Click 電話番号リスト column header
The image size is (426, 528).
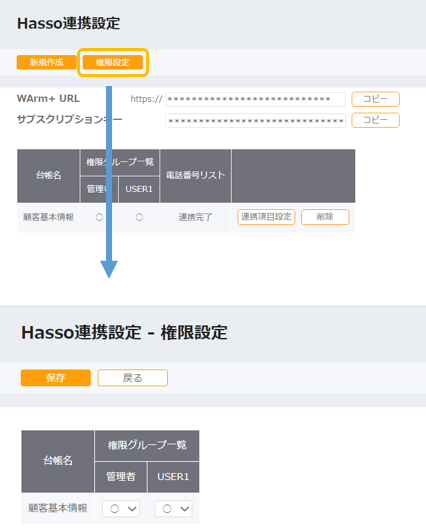click(195, 175)
